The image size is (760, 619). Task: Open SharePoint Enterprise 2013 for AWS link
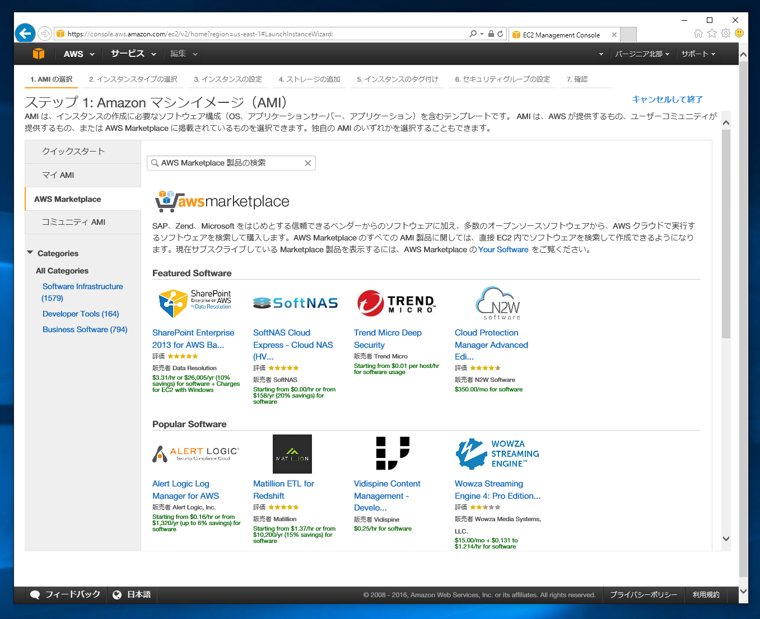(193, 339)
